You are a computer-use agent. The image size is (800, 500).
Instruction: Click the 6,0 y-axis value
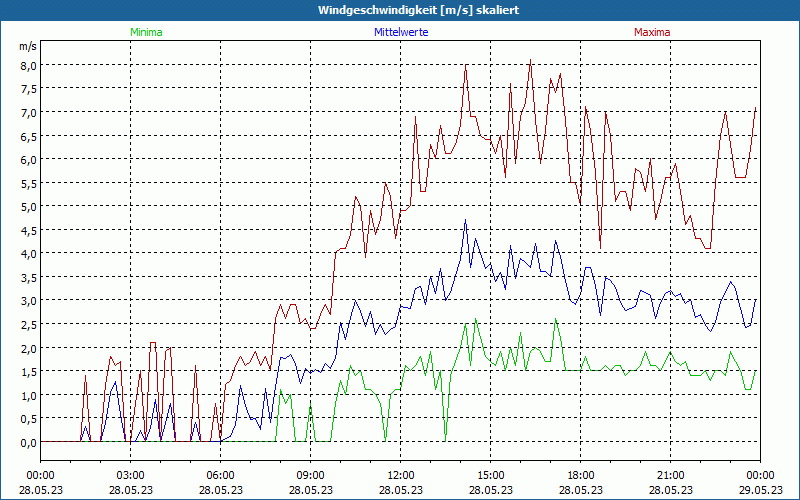coord(28,159)
